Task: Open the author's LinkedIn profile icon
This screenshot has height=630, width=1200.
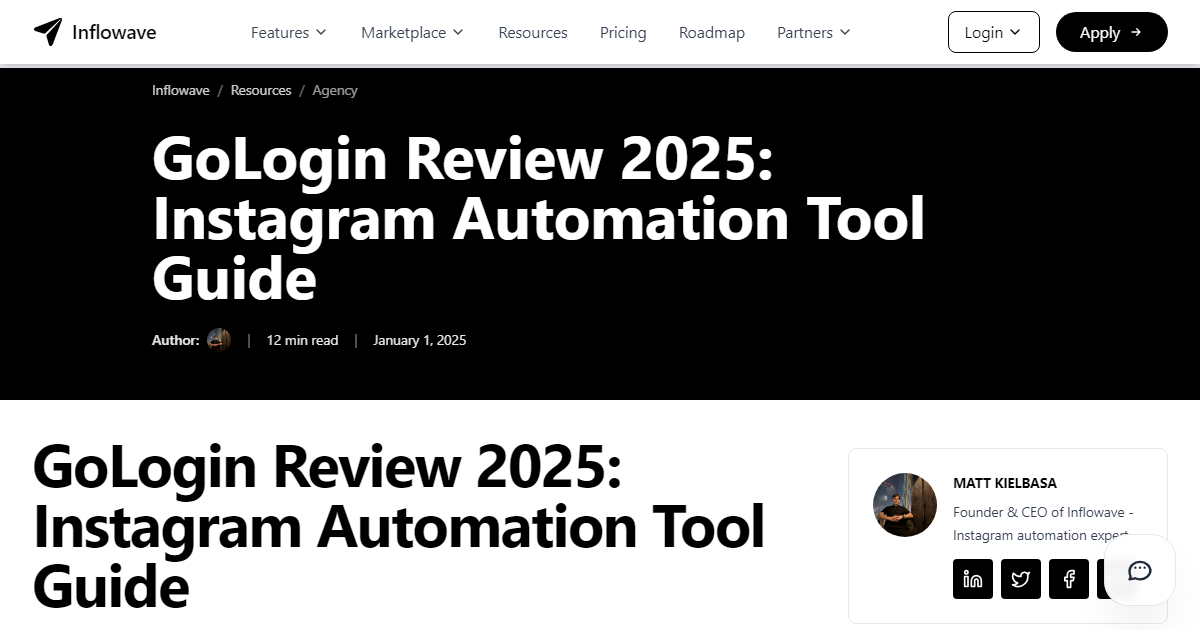Action: tap(973, 579)
